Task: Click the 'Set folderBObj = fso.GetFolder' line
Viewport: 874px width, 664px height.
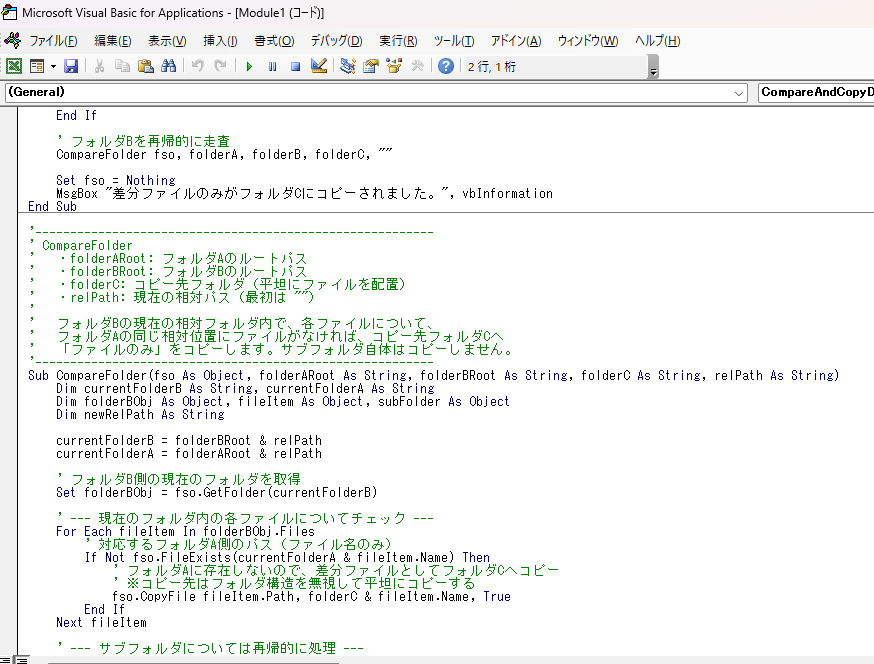Action: (x=217, y=493)
